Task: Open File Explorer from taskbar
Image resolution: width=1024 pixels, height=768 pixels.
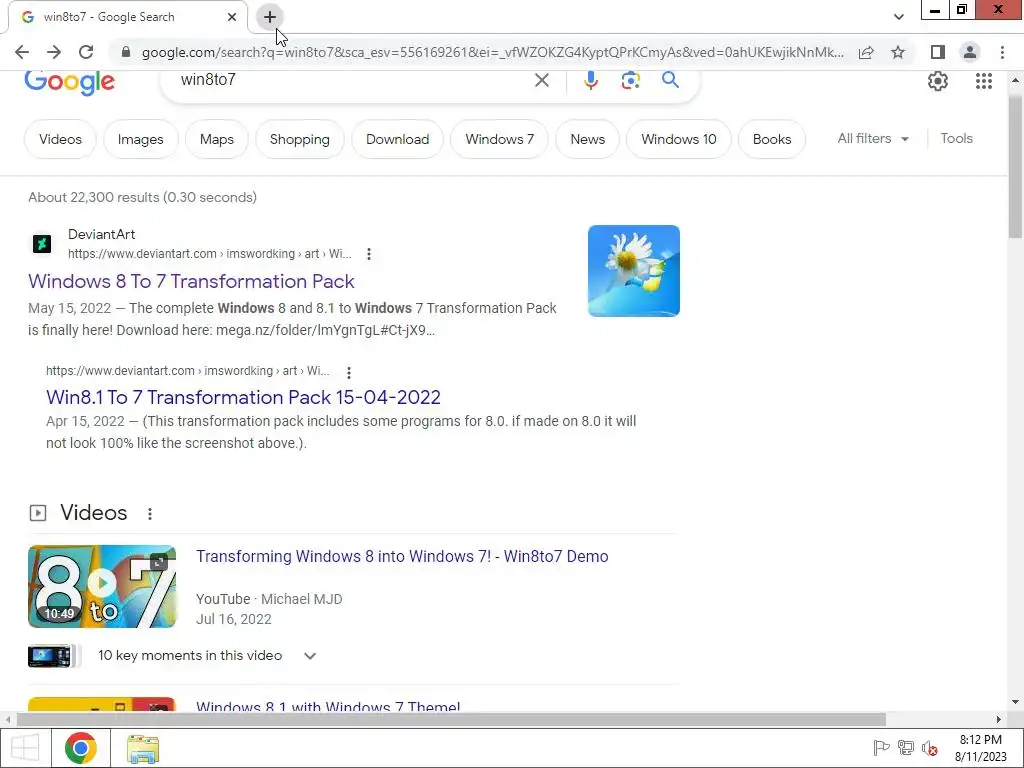Action: [143, 748]
